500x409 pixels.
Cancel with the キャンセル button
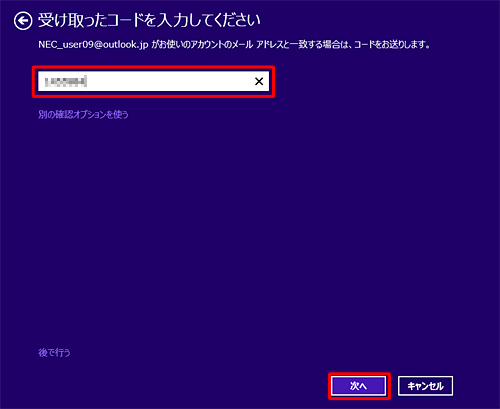click(x=425, y=386)
